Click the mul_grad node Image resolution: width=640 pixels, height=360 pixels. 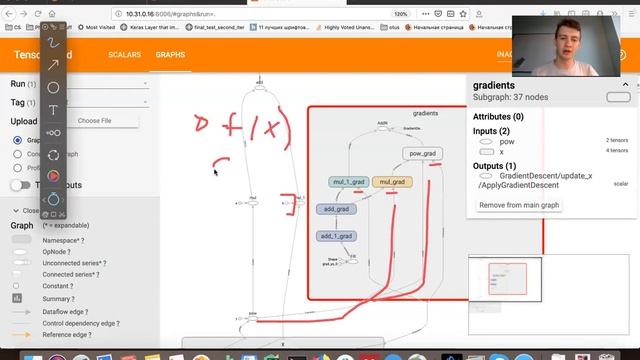tap(392, 182)
